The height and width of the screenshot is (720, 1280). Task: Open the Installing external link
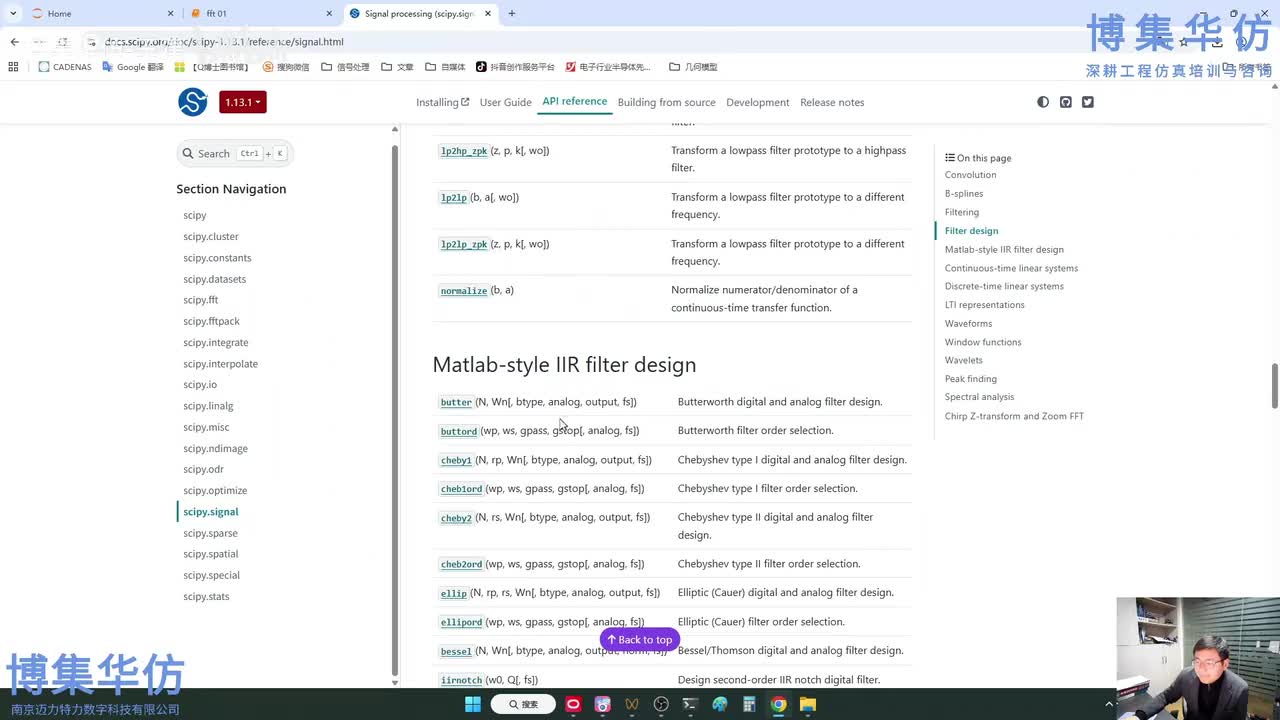click(x=442, y=102)
